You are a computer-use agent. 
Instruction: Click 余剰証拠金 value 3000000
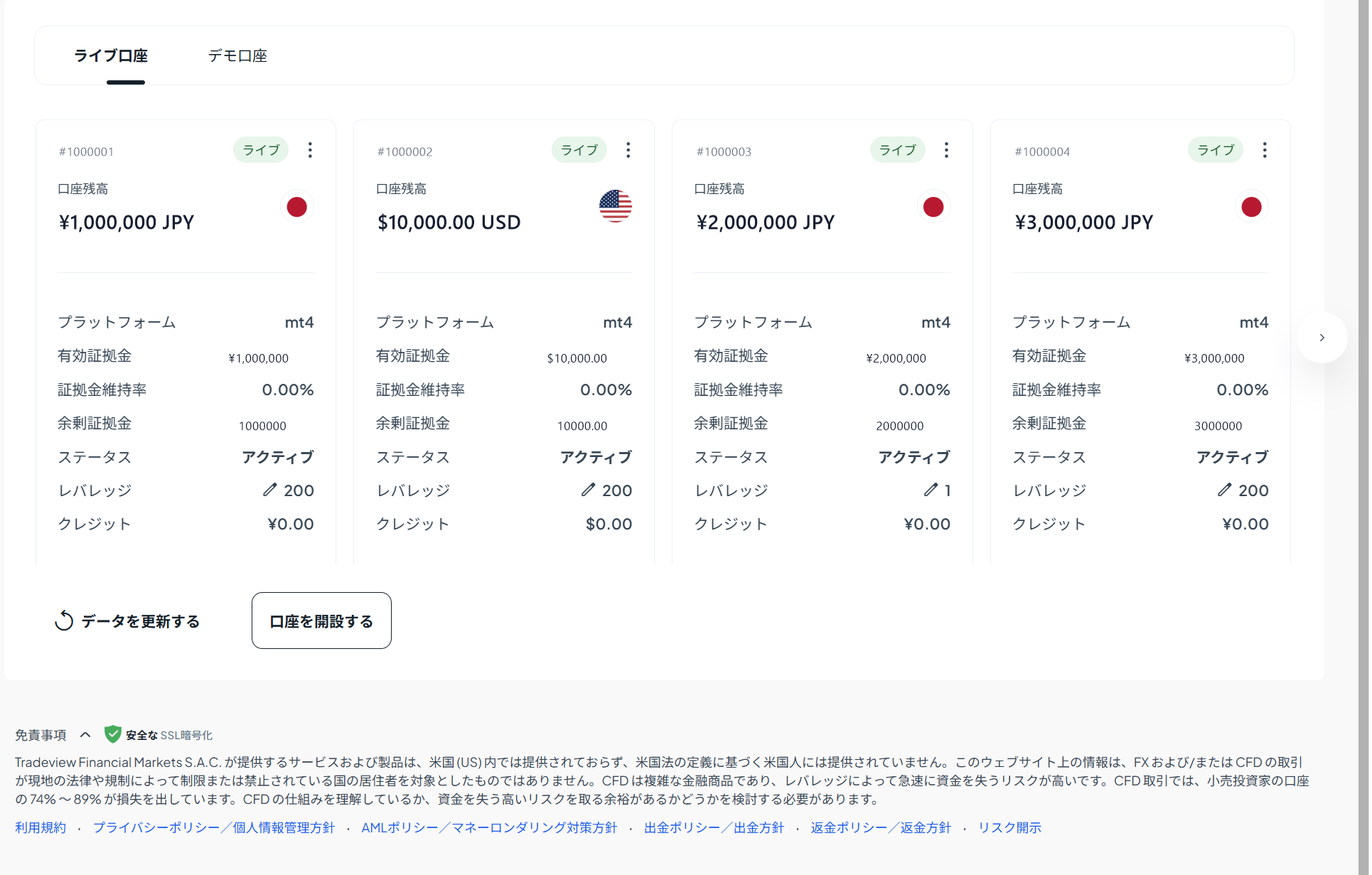1218,426
